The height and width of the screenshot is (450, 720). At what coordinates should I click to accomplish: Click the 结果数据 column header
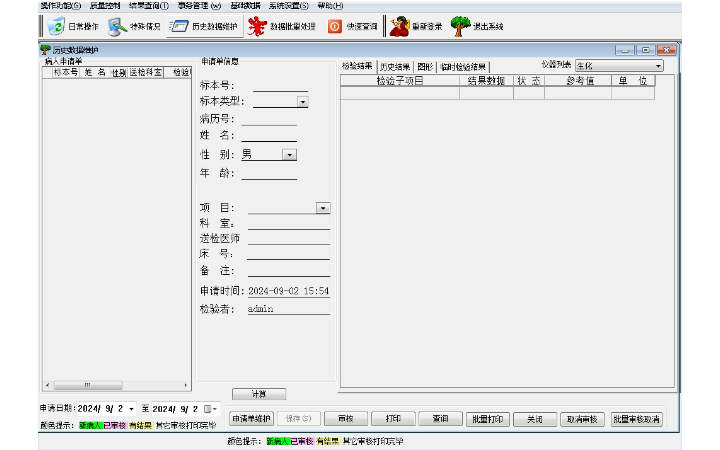486,81
